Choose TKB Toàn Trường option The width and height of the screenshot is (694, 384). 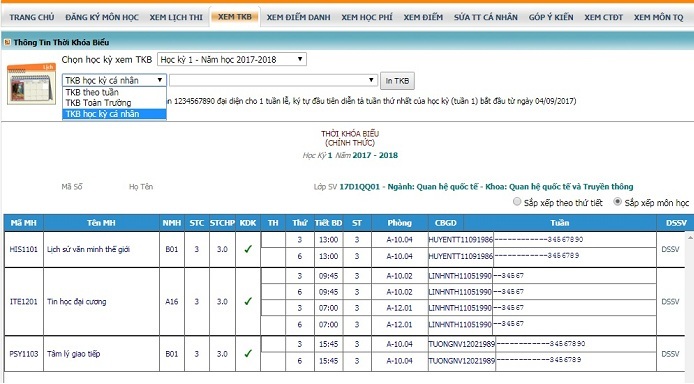114,103
